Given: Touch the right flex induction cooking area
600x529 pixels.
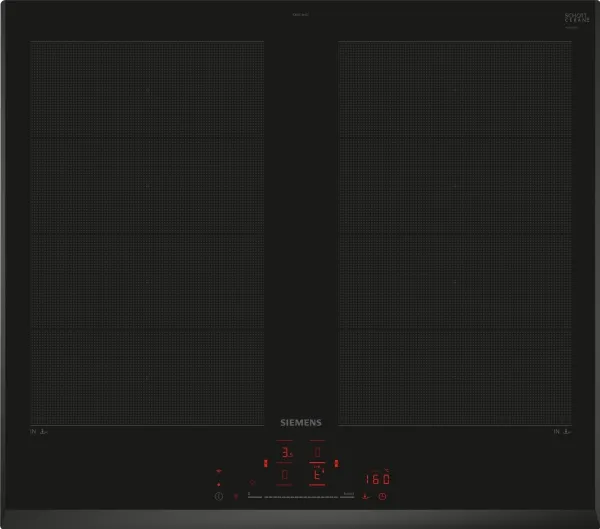Looking at the screenshot, I should pos(455,232).
